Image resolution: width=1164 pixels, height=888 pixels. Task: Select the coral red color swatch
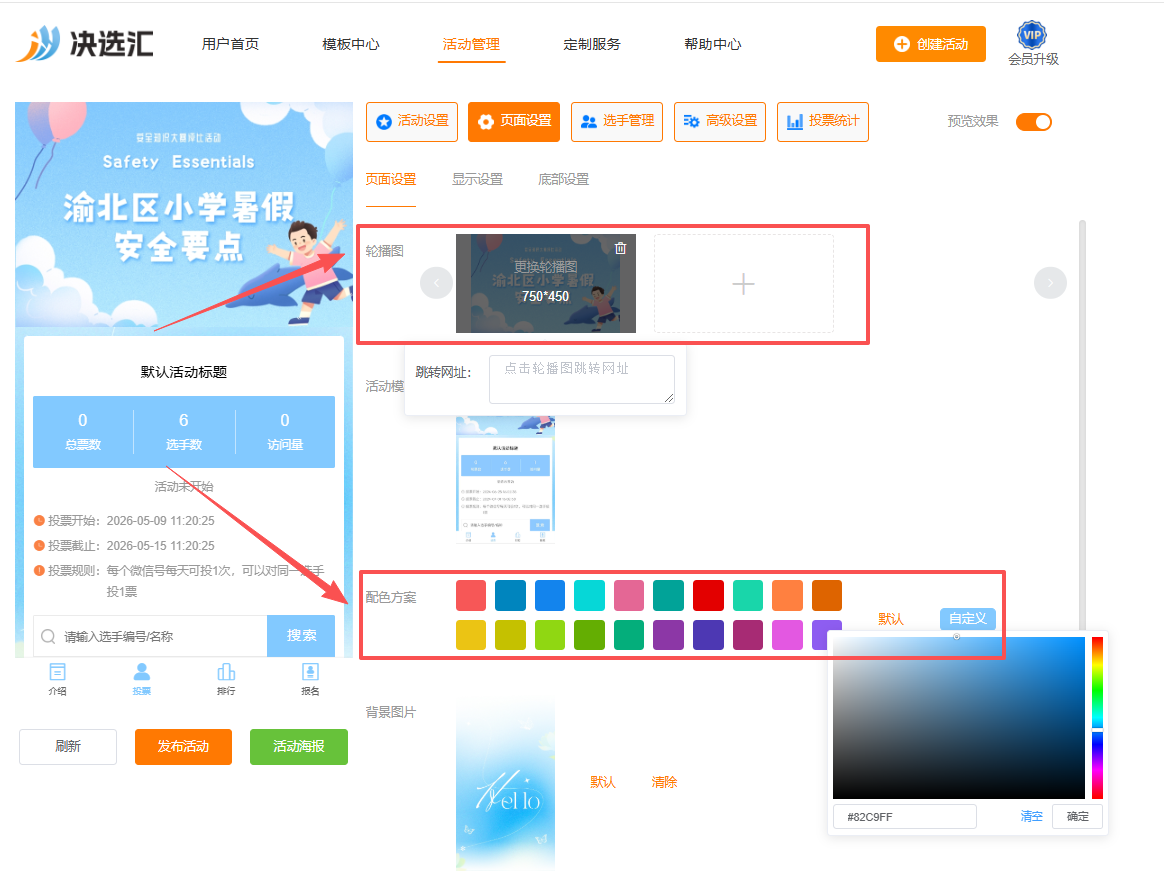pyautogui.click(x=471, y=595)
